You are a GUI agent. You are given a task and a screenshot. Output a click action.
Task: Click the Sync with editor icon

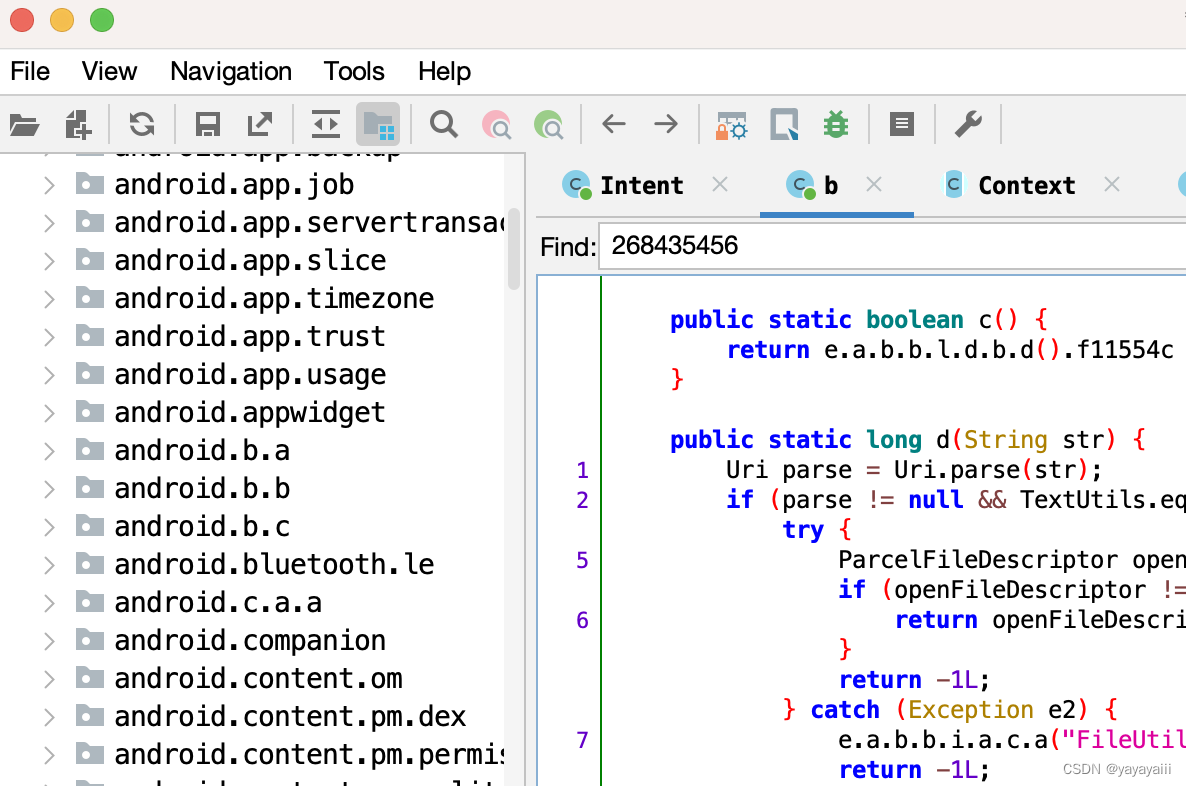(326, 124)
